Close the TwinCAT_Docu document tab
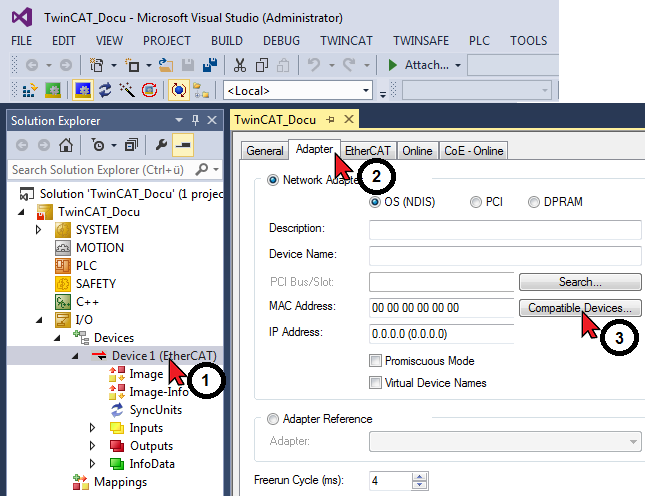The height and width of the screenshot is (496, 645). [x=349, y=120]
